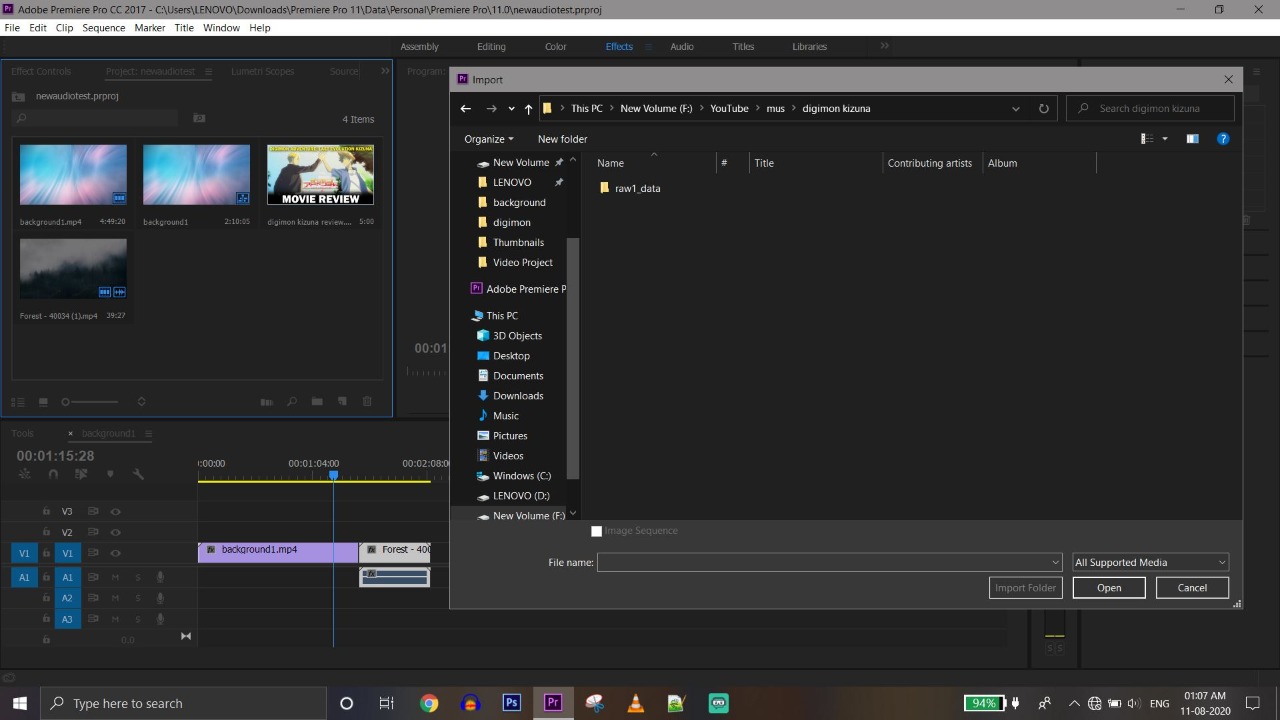
Task: Click the Linked Selection icon in timeline
Action: point(25,473)
